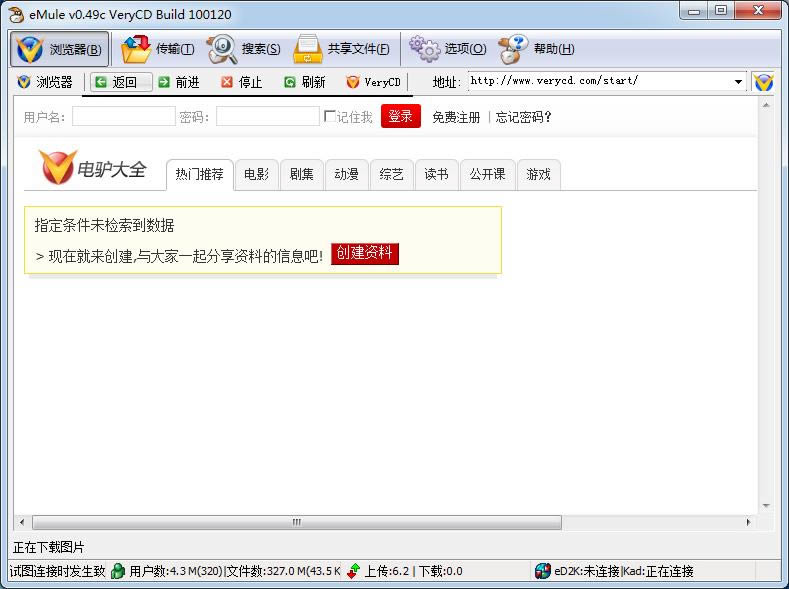Click the 试图连接时发生致 status text

tap(57, 571)
